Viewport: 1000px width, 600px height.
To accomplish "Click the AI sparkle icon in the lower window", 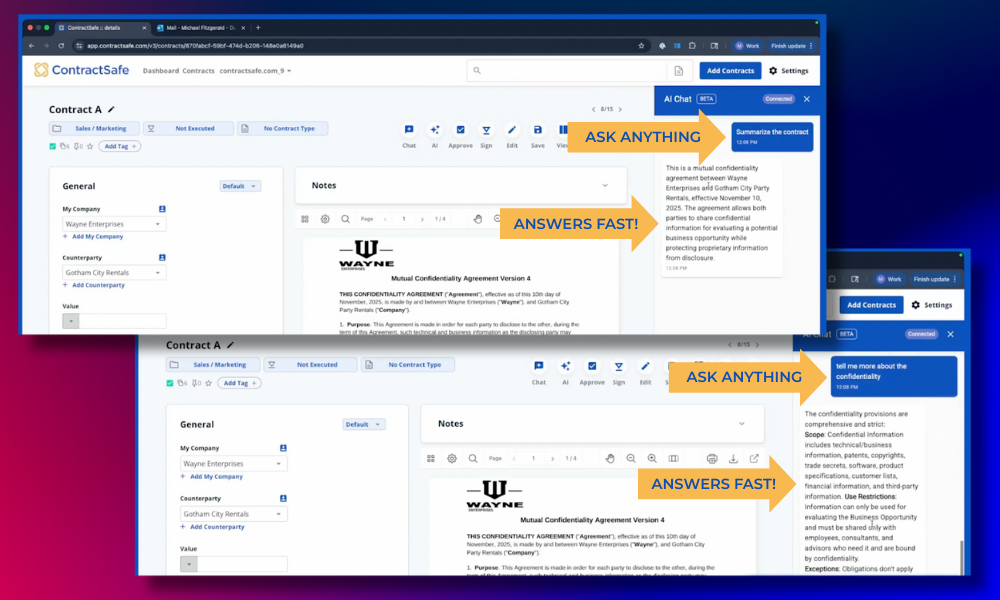I will pos(565,366).
